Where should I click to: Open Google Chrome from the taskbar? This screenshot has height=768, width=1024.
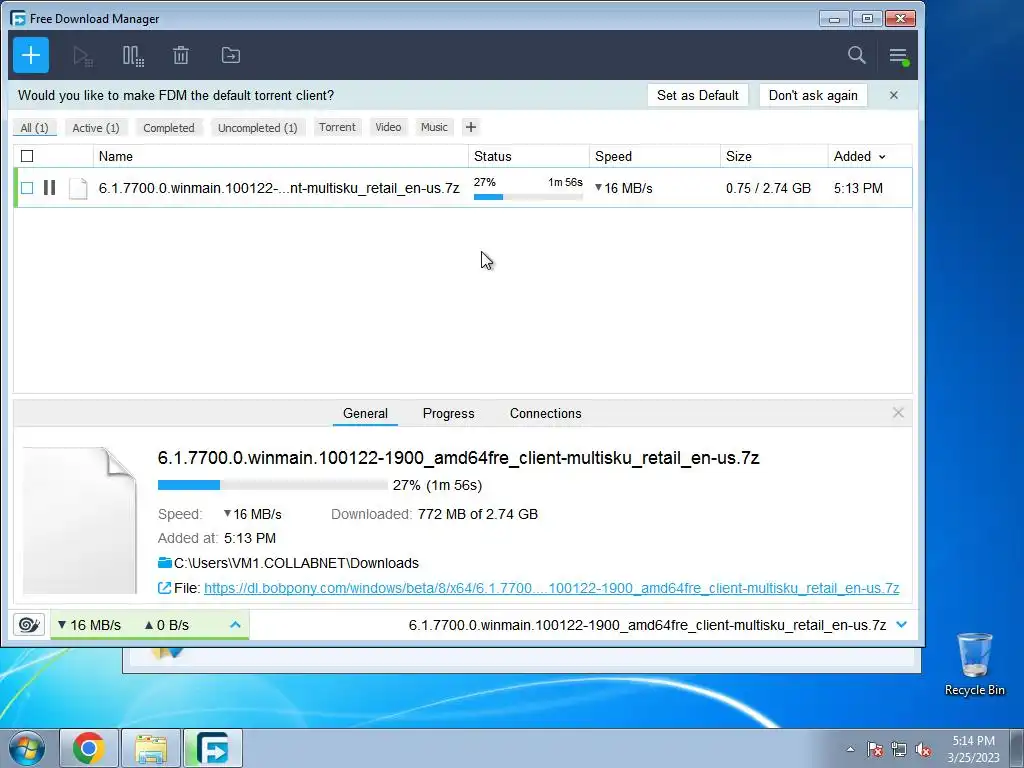pyautogui.click(x=89, y=748)
